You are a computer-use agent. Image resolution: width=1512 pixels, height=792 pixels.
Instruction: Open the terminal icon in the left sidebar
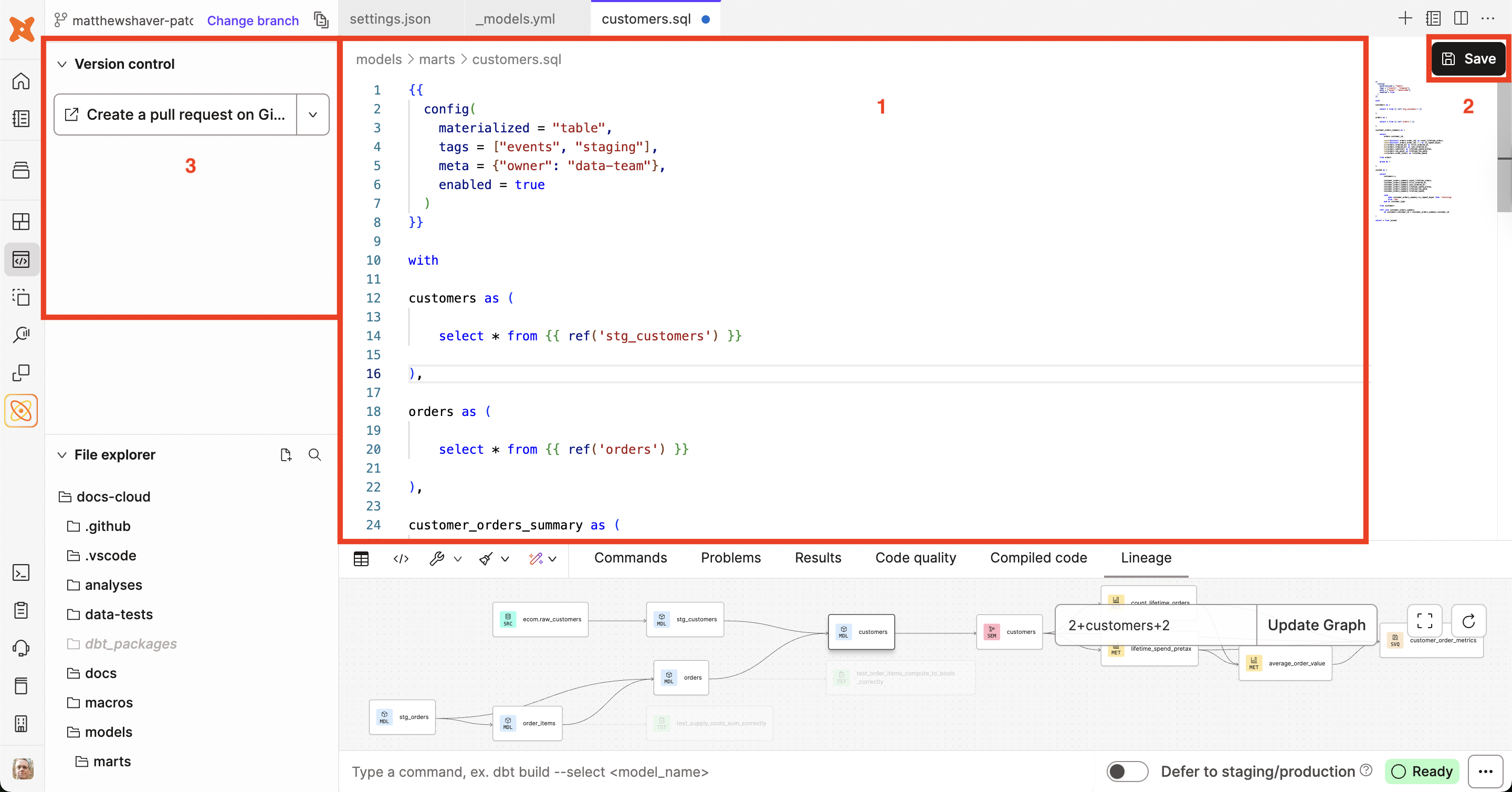21,572
